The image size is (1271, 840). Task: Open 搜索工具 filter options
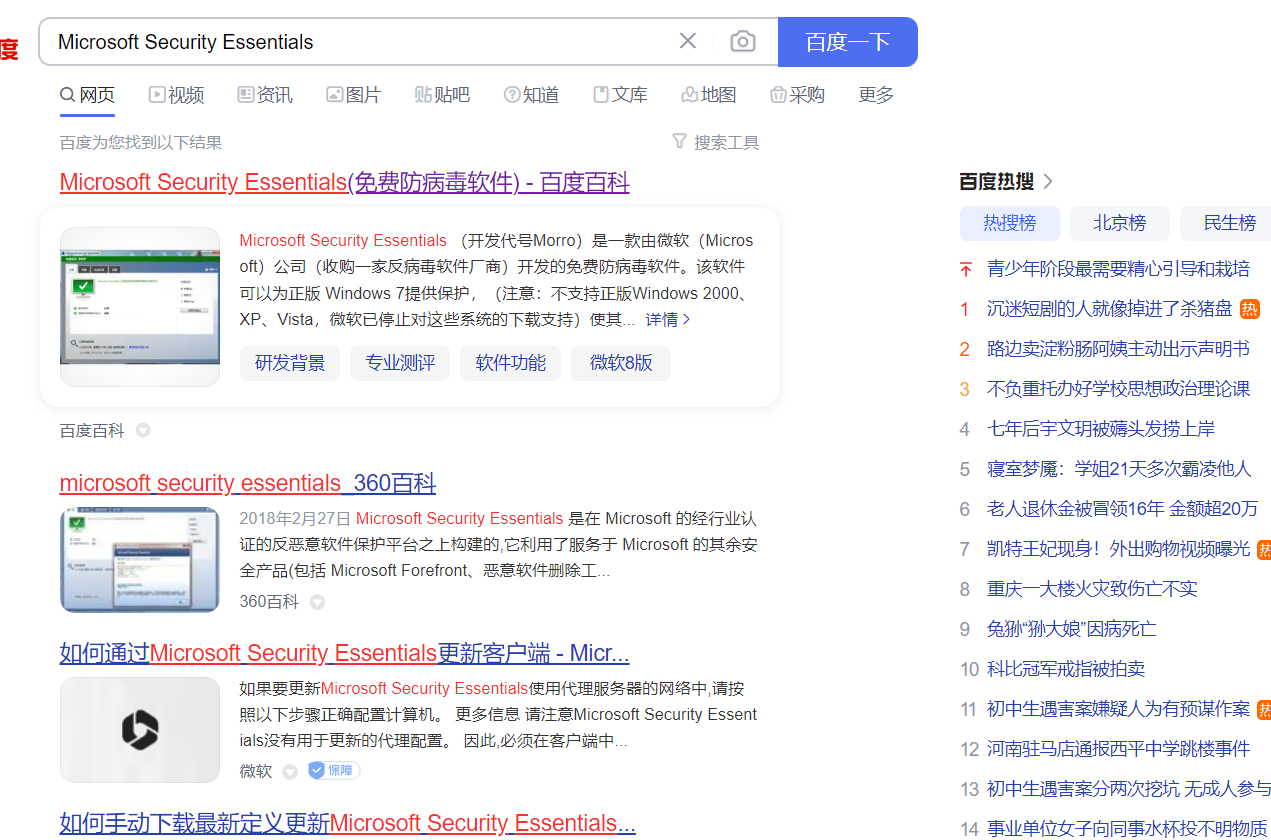(716, 143)
